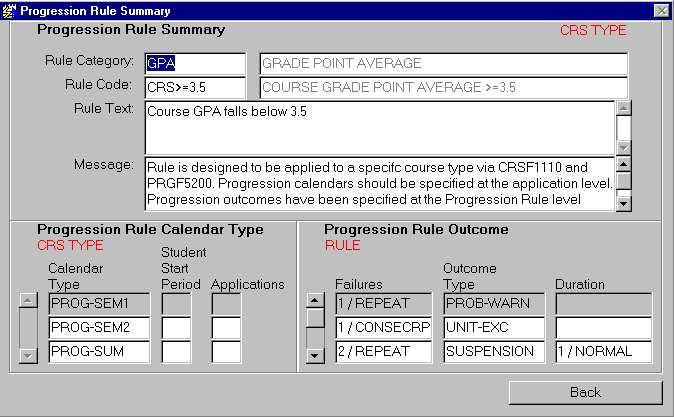Click inside the Rule Text box
674x417 pixels.
(x=380, y=126)
